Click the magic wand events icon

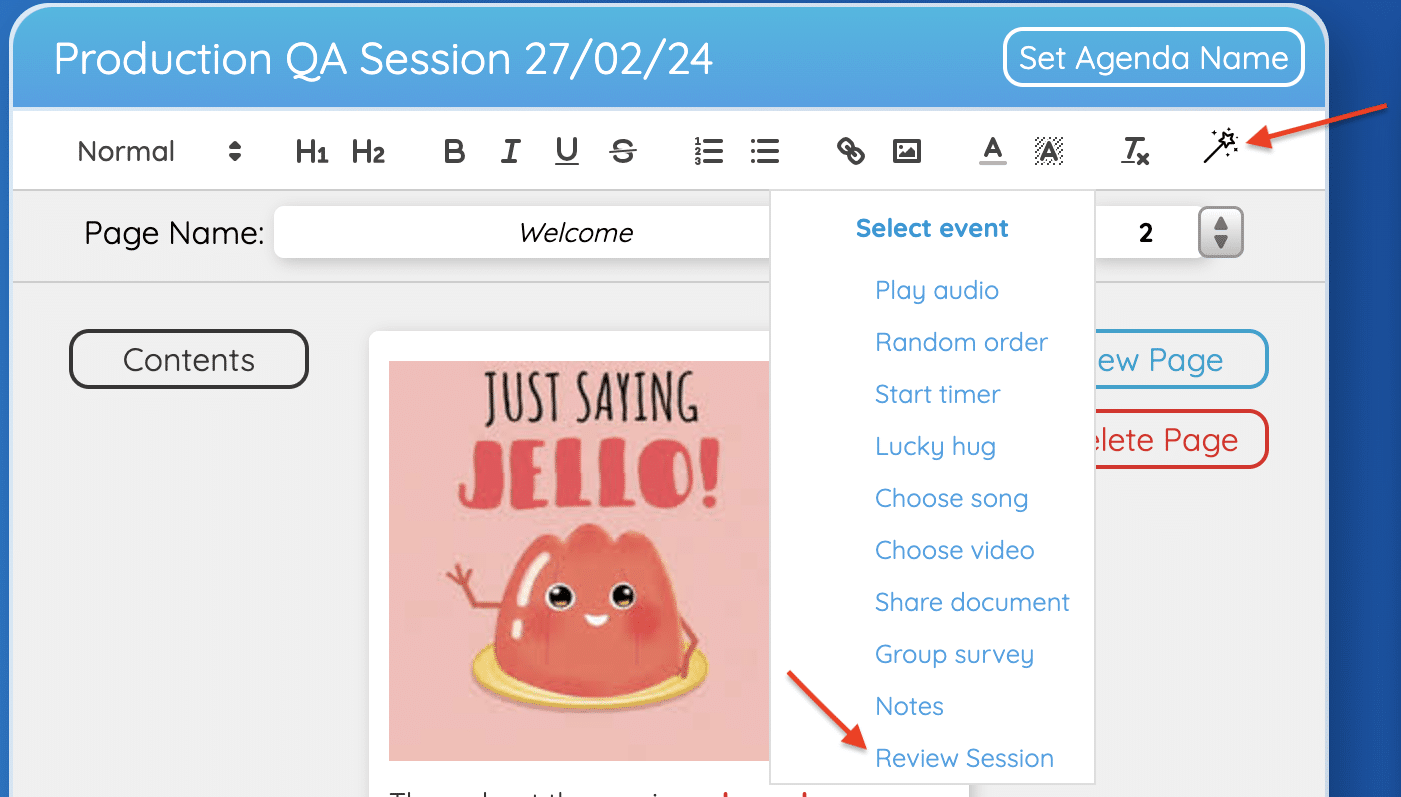(x=1220, y=147)
